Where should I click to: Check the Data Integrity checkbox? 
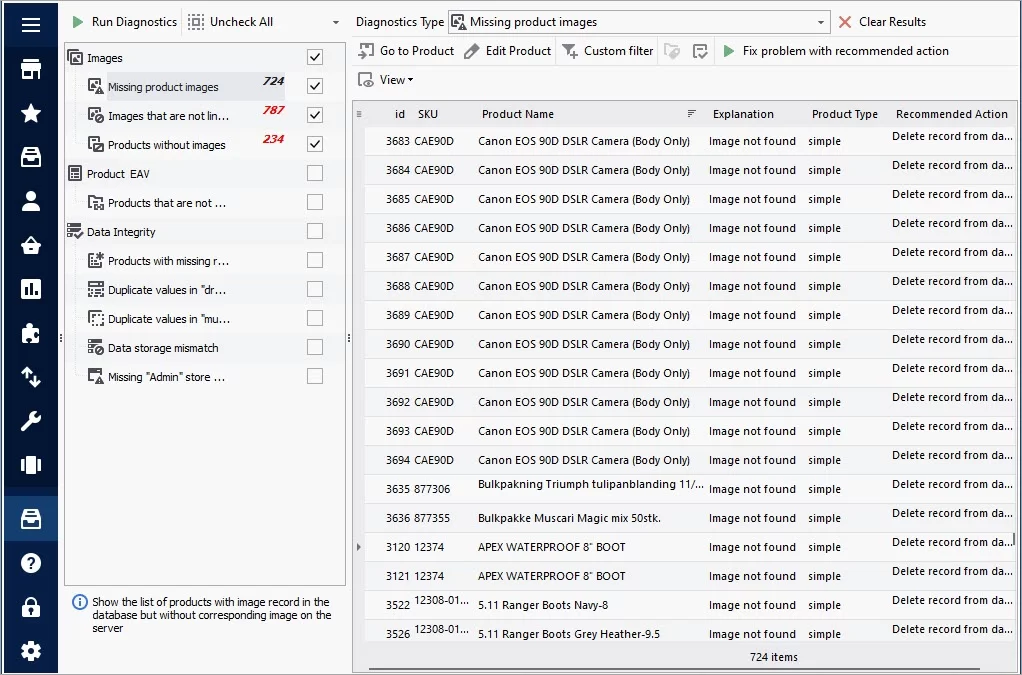point(315,231)
